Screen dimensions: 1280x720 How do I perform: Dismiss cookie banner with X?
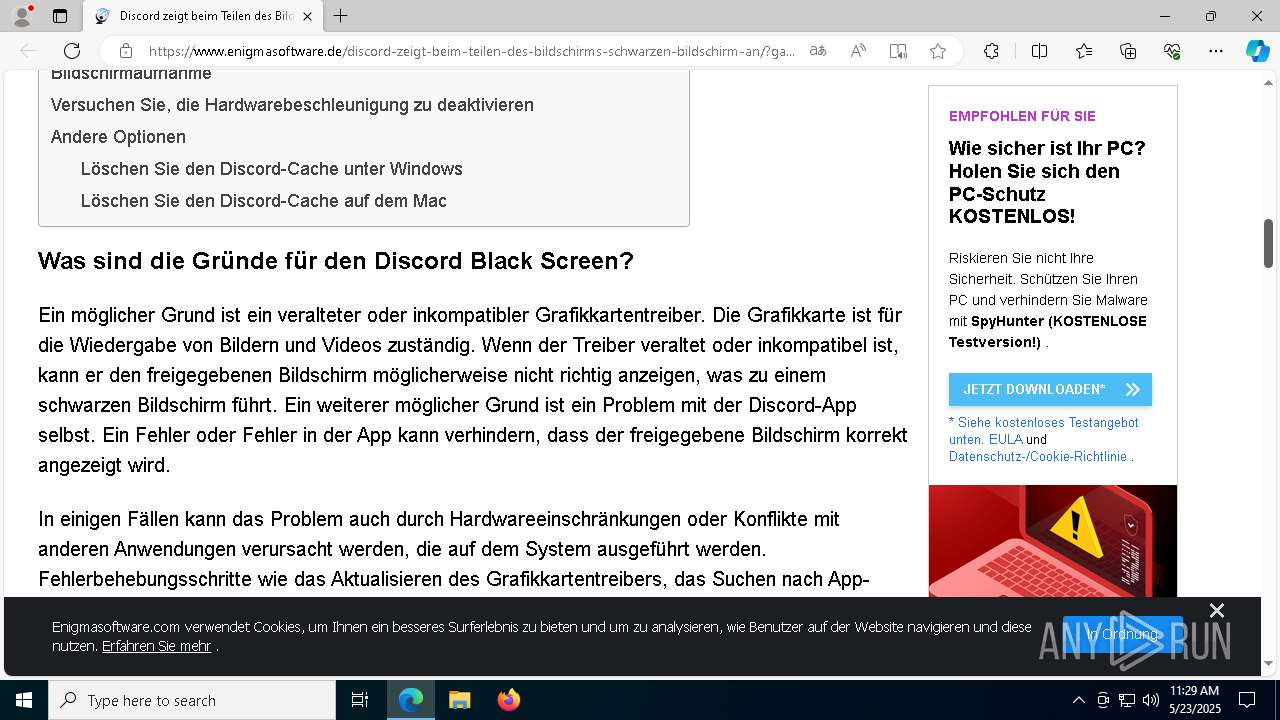(1216, 610)
